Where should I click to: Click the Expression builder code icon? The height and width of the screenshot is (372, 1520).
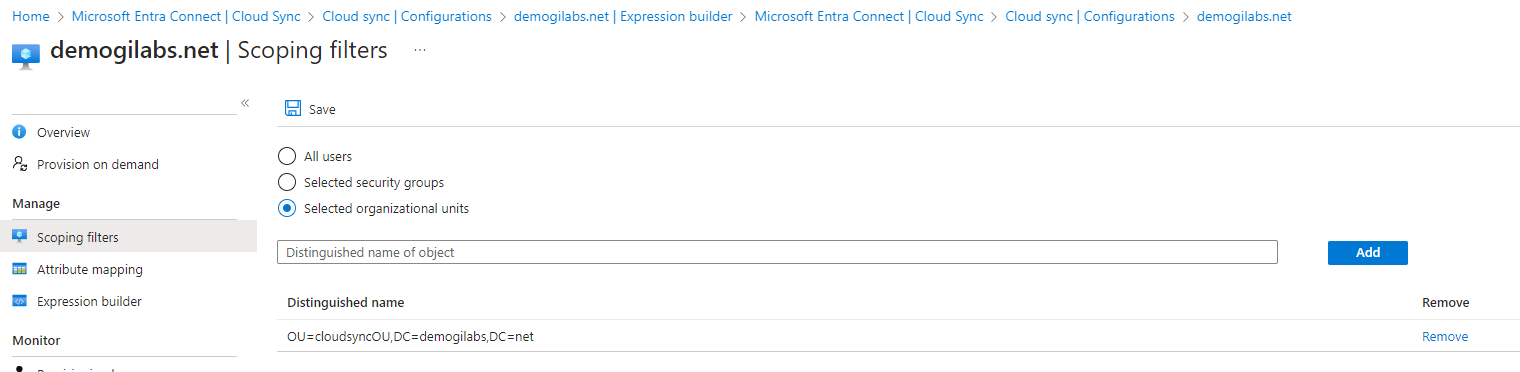click(x=19, y=301)
